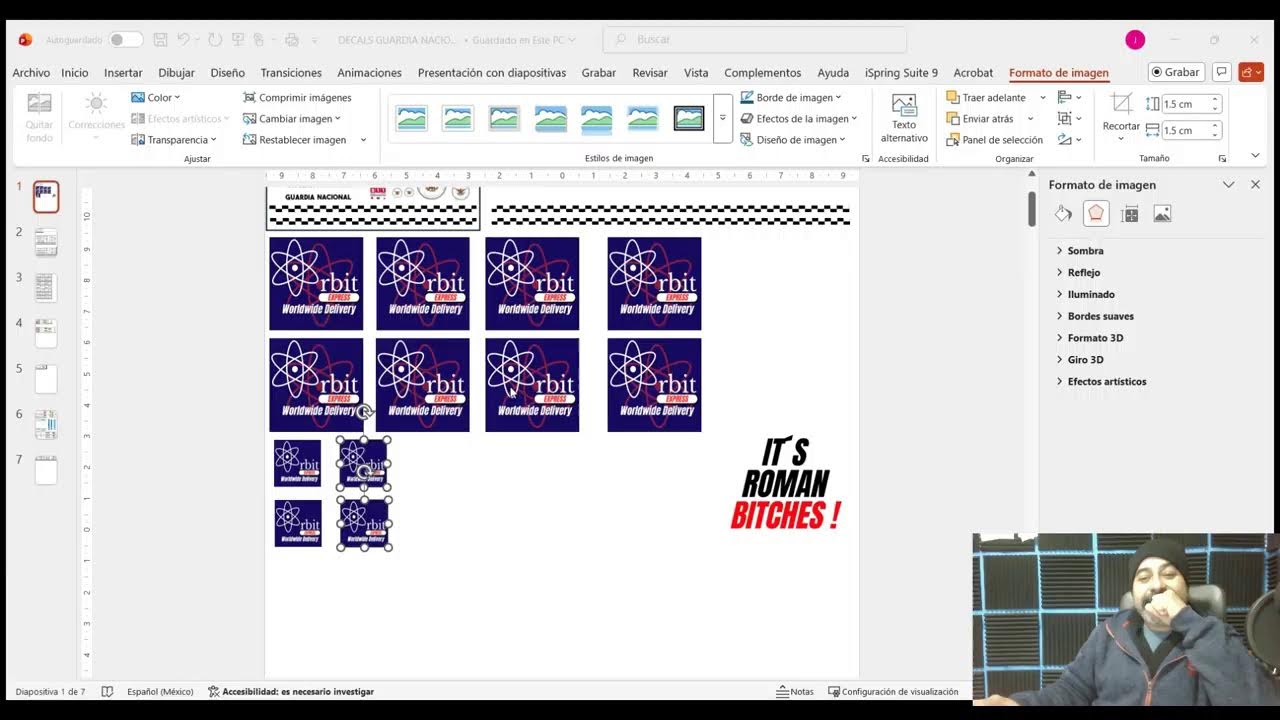The image size is (1280, 720).
Task: Close the Formato de imagen pane
Action: pos(1255,184)
